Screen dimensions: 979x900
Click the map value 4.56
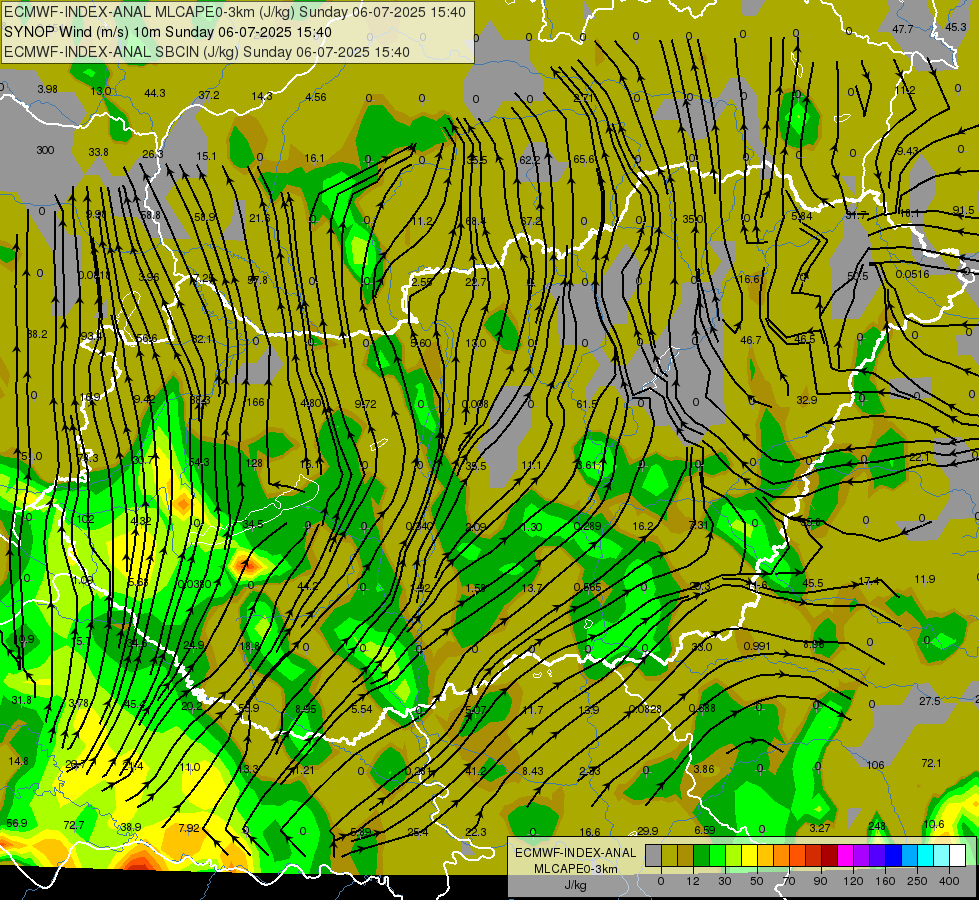point(316,97)
